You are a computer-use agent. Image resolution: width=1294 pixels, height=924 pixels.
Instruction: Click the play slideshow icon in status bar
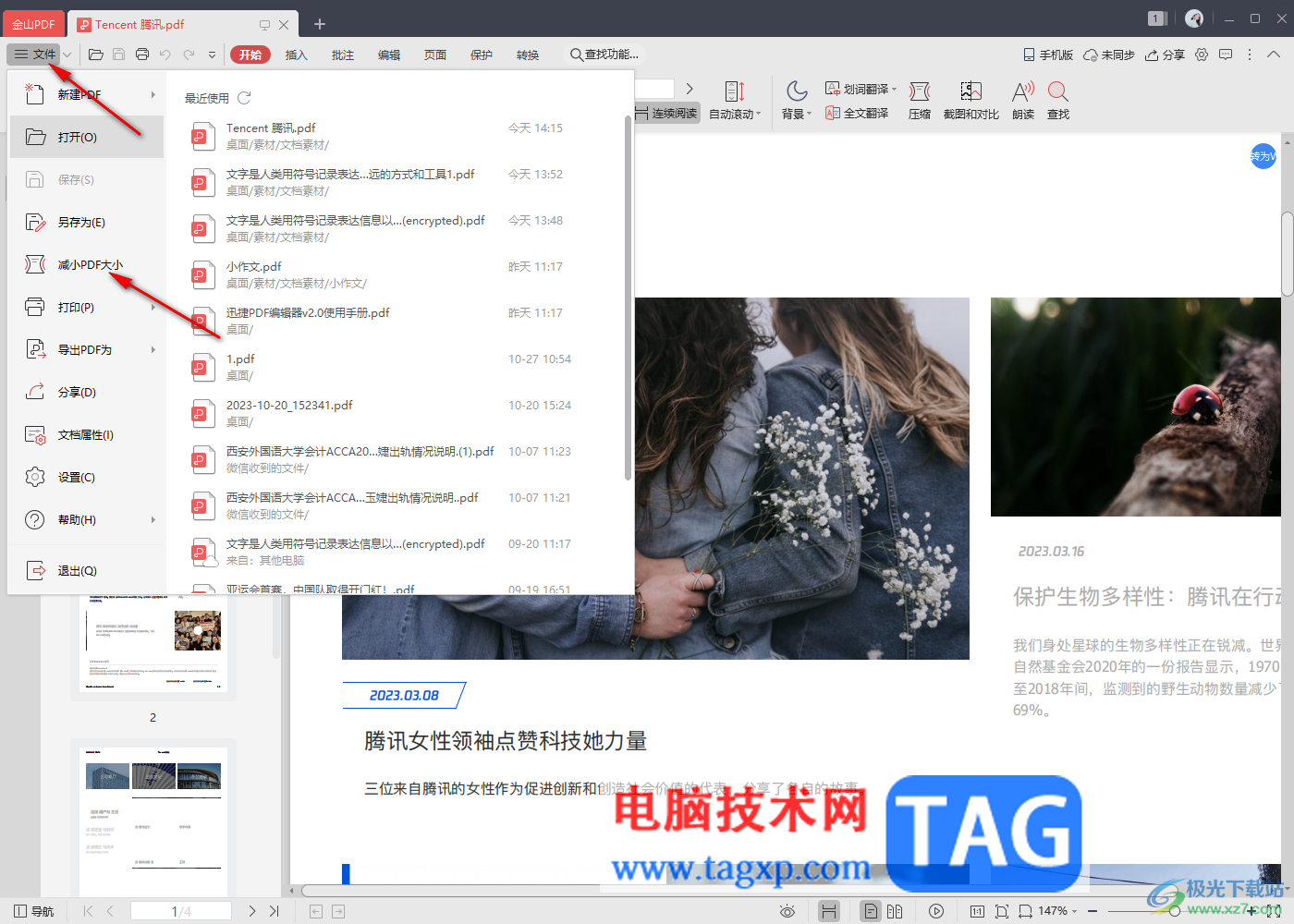(936, 911)
